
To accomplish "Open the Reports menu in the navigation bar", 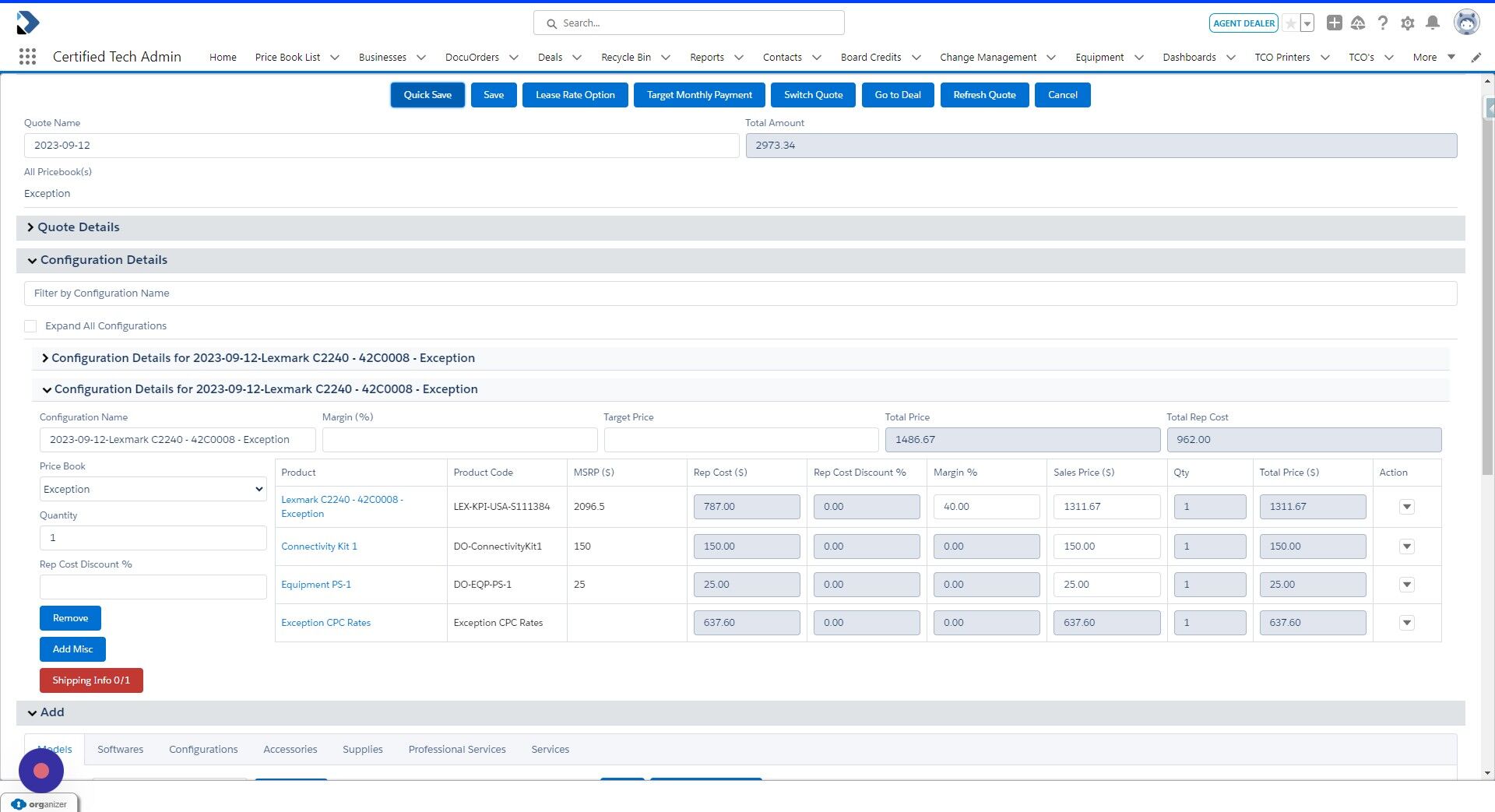I will click(715, 57).
